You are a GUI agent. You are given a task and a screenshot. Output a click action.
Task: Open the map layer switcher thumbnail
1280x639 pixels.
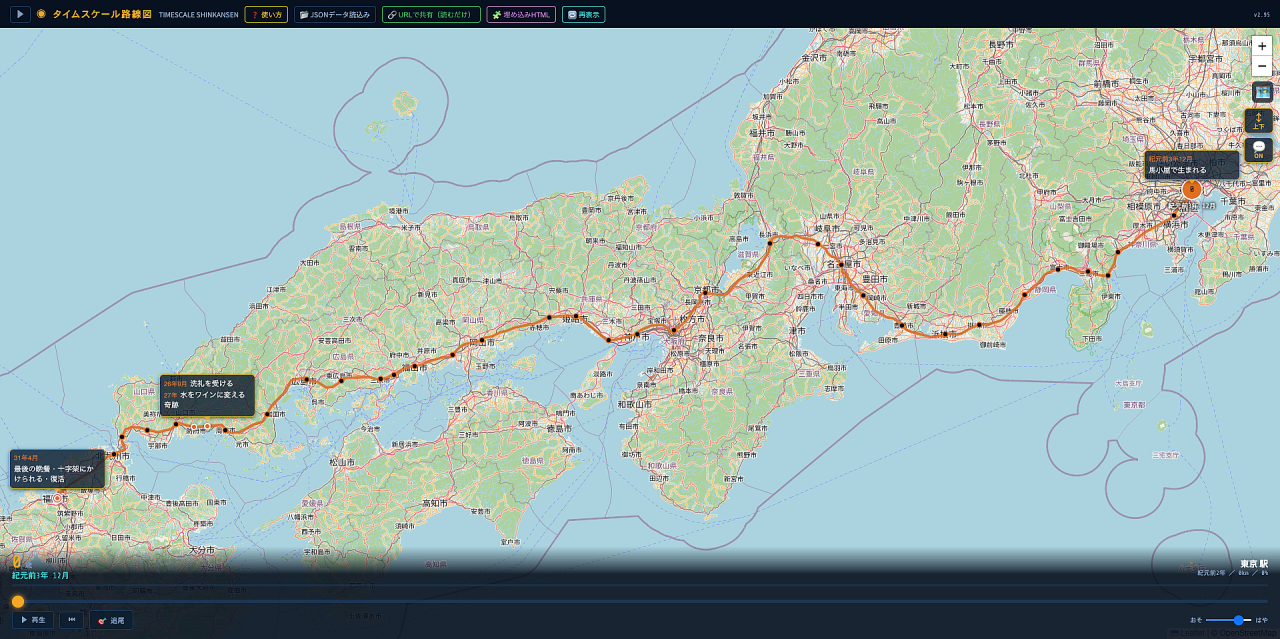[x=1262, y=92]
